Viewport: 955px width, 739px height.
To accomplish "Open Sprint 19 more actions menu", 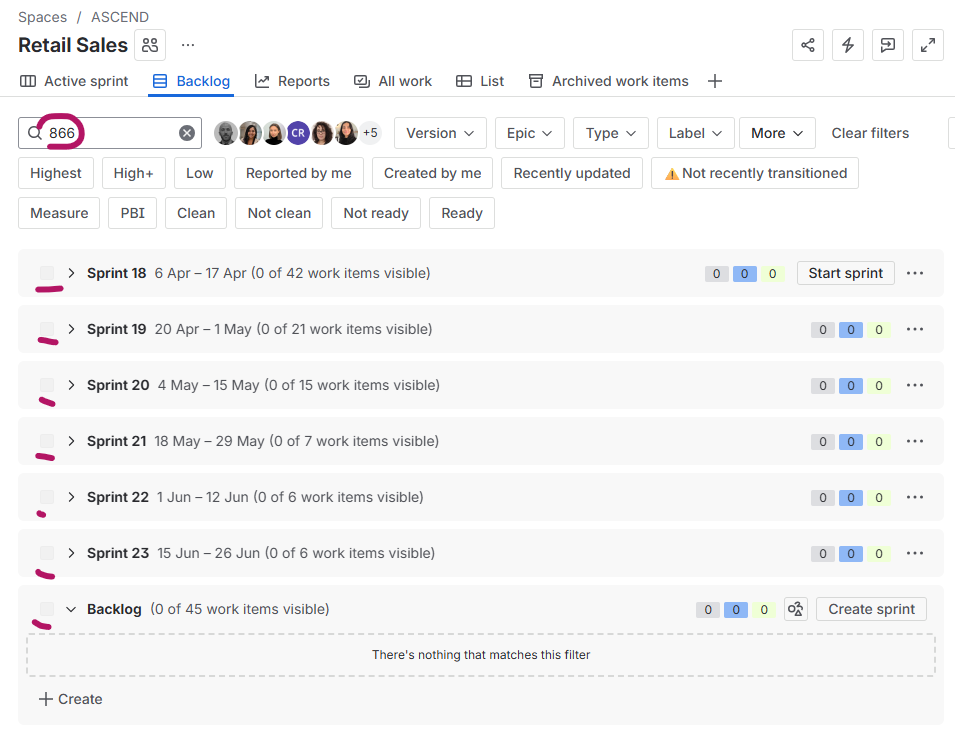I will [x=915, y=329].
